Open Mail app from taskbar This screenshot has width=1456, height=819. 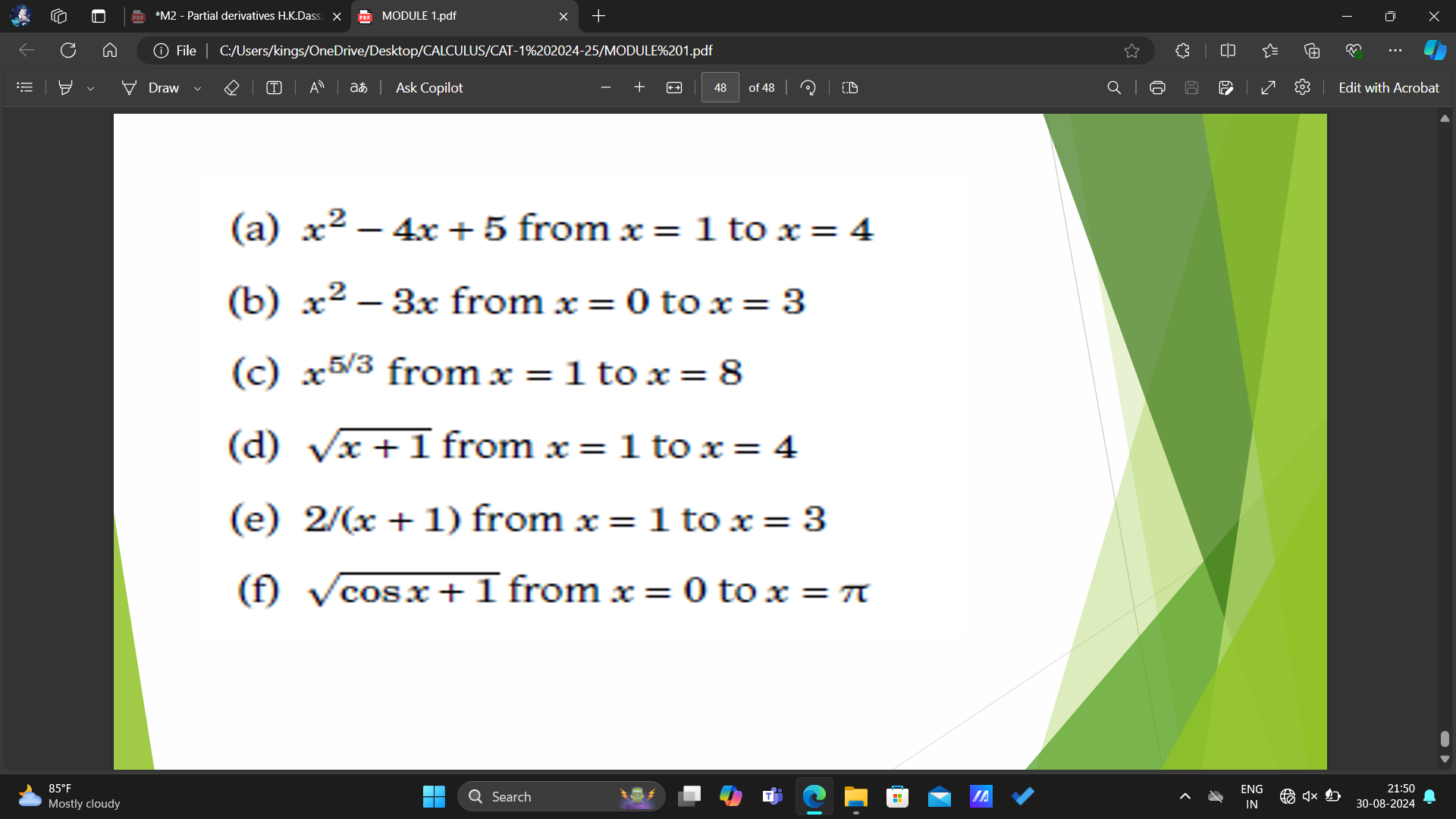tap(939, 796)
